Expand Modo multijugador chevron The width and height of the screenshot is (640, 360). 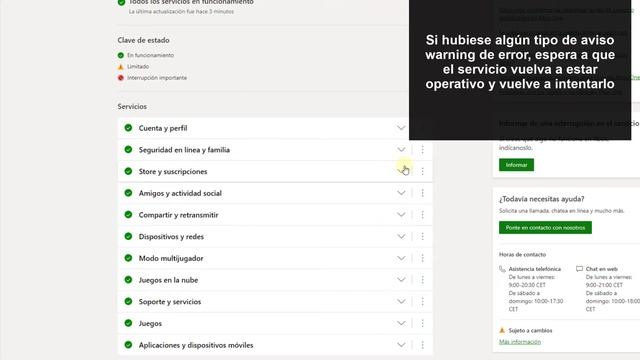tap(401, 258)
